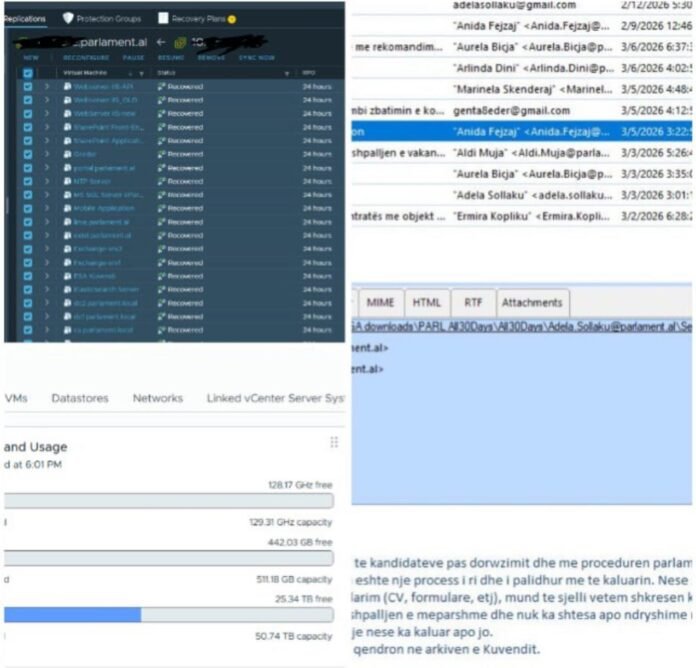Open the Datastores tab

[x=81, y=398]
